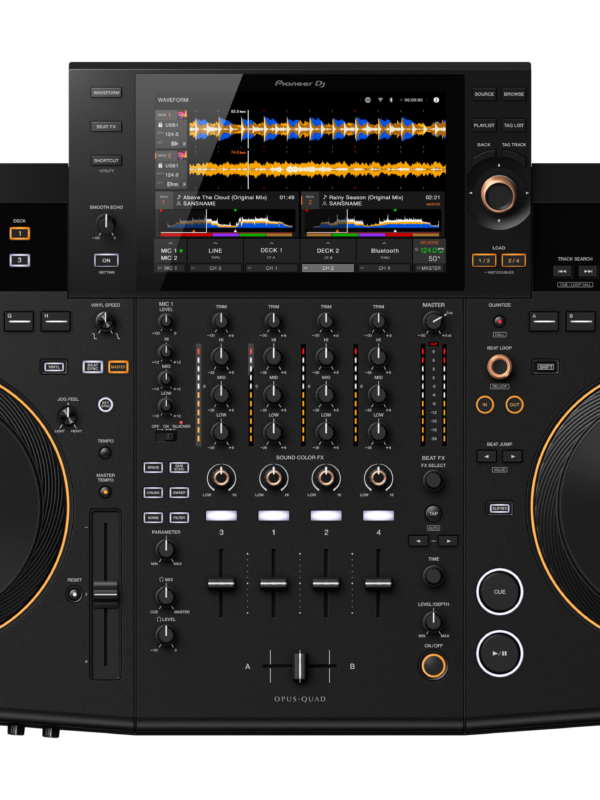The width and height of the screenshot is (600, 800).
Task: Toggle the SLIP REV button
Action: [499, 508]
